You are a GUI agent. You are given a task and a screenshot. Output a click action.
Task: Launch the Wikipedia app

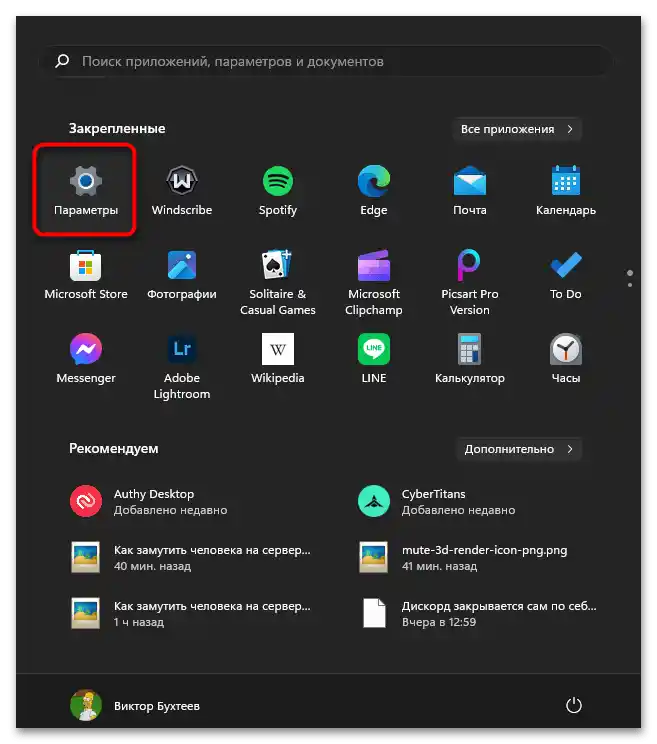coord(278,359)
